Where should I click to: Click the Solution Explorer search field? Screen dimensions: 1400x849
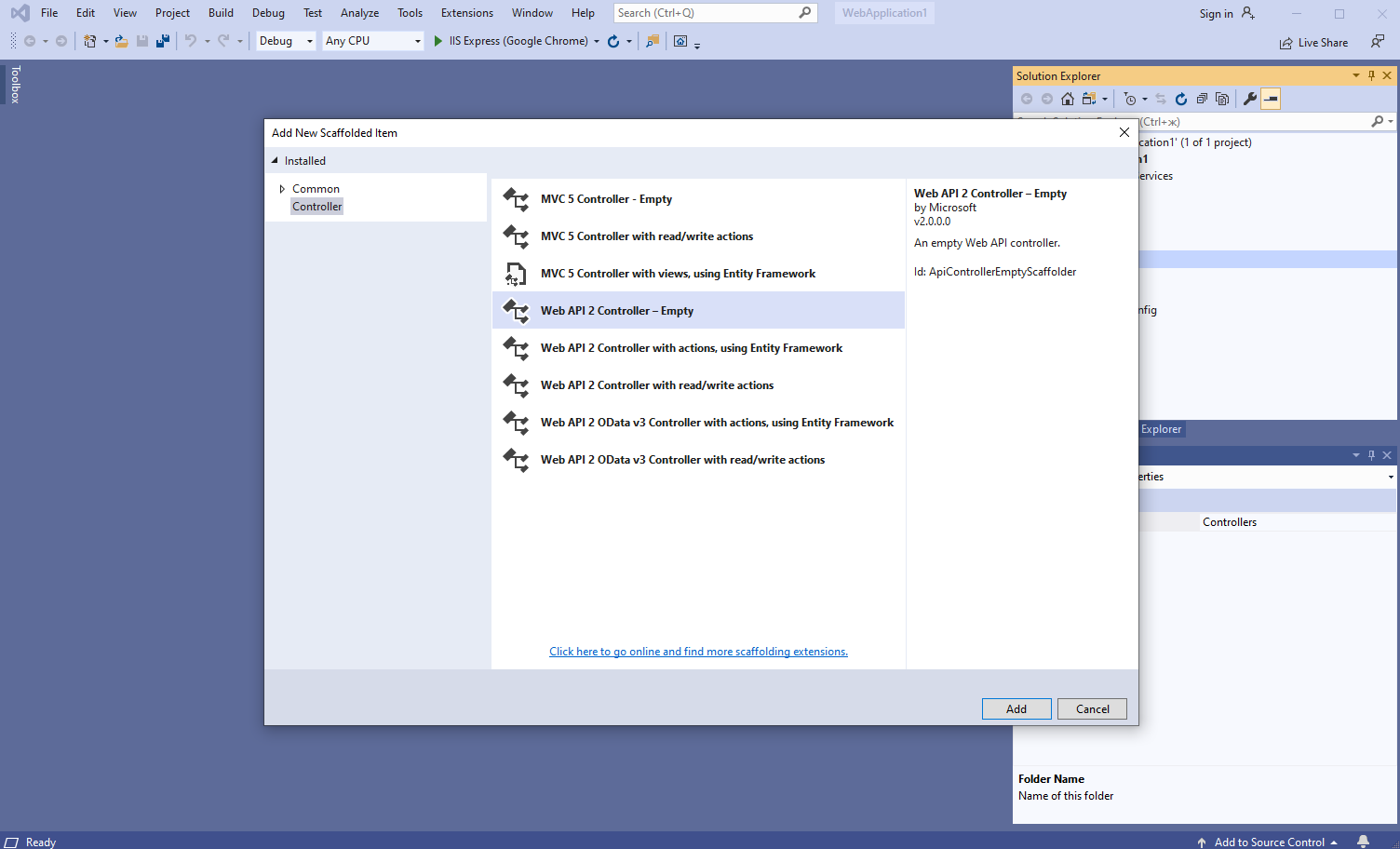(x=1252, y=122)
